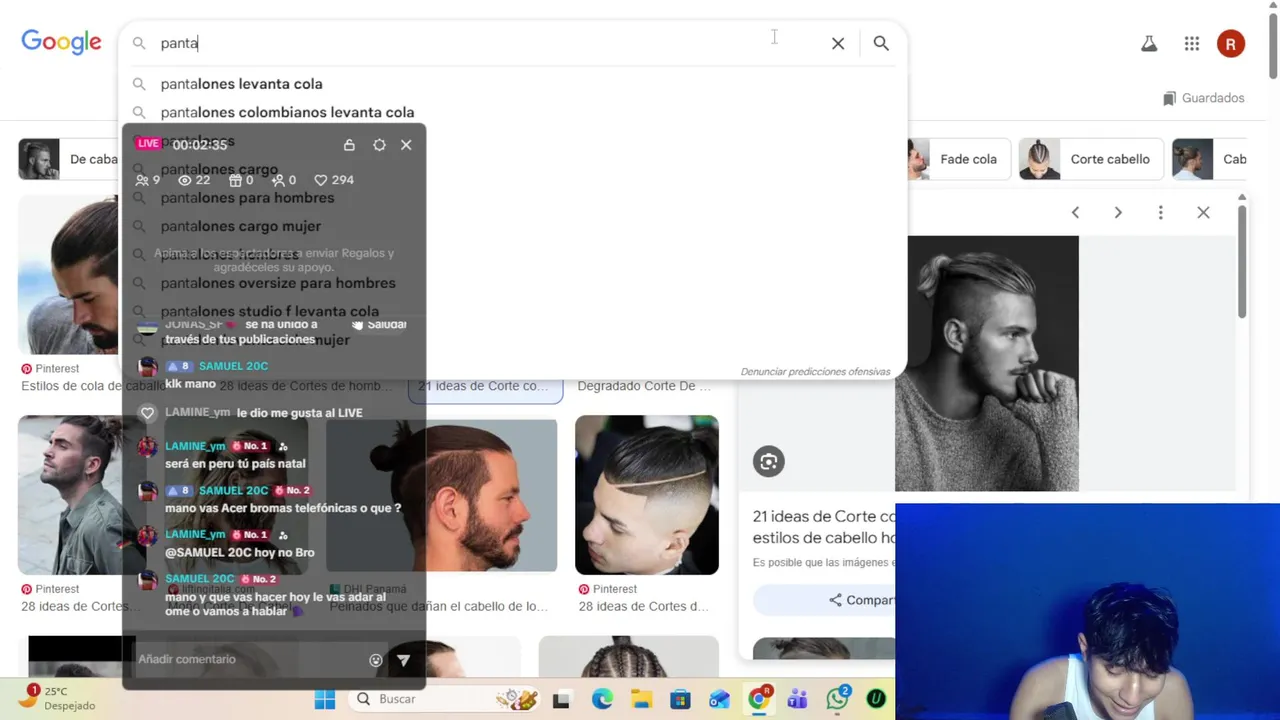
Task: Open Outlook from taskbar
Action: (719, 700)
